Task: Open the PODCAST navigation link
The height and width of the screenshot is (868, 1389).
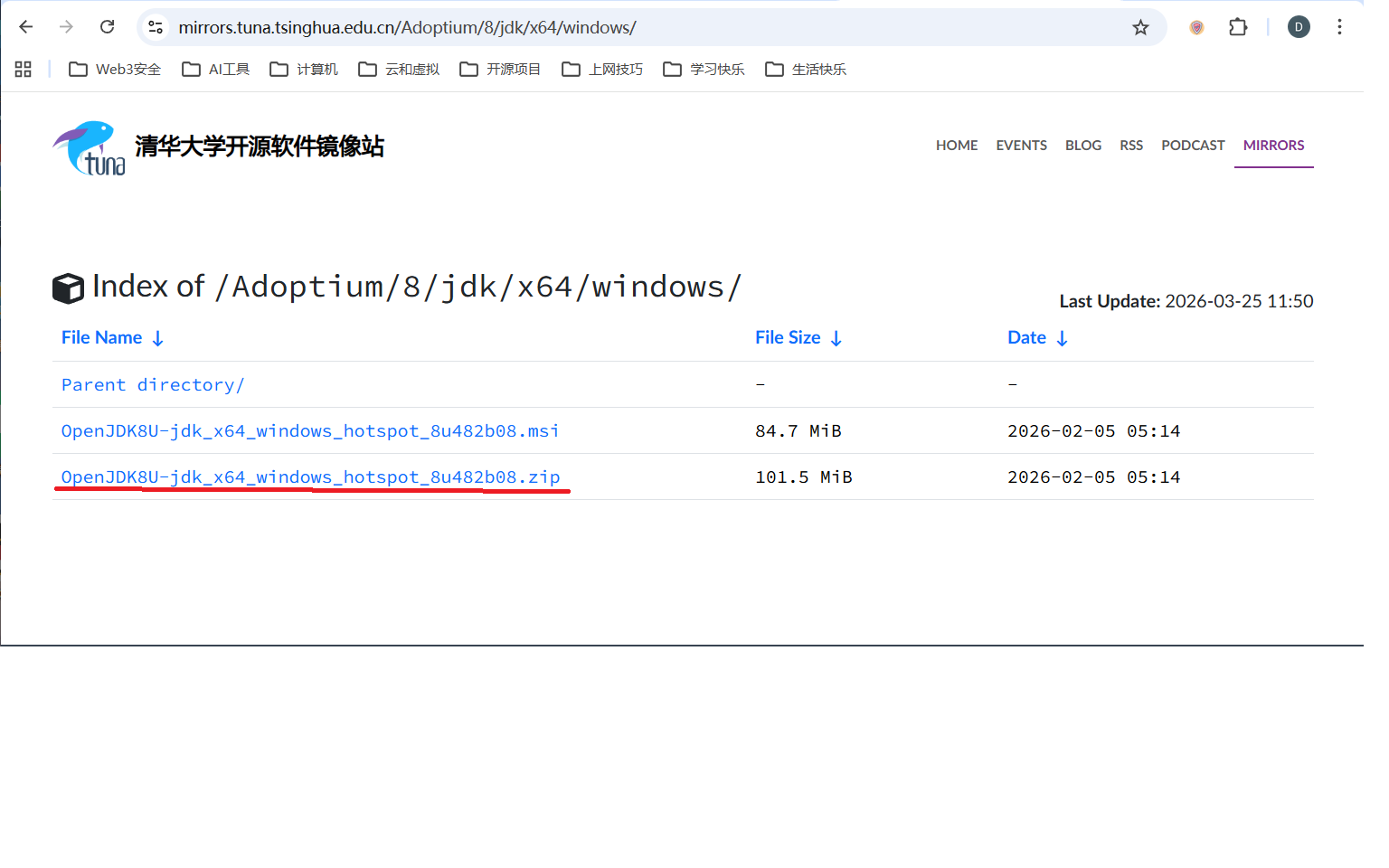Action: click(1193, 146)
